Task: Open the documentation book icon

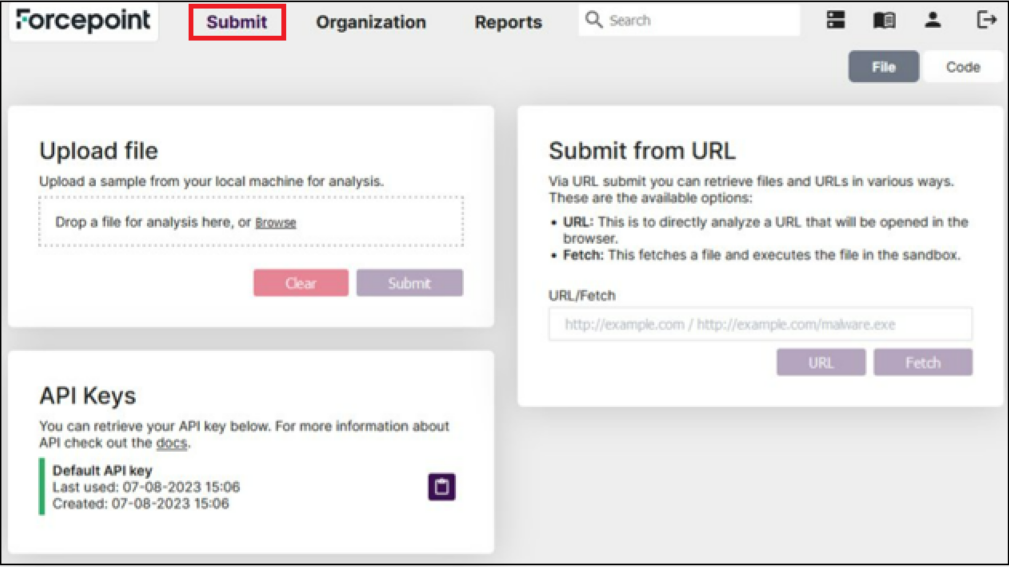Action: tap(884, 20)
